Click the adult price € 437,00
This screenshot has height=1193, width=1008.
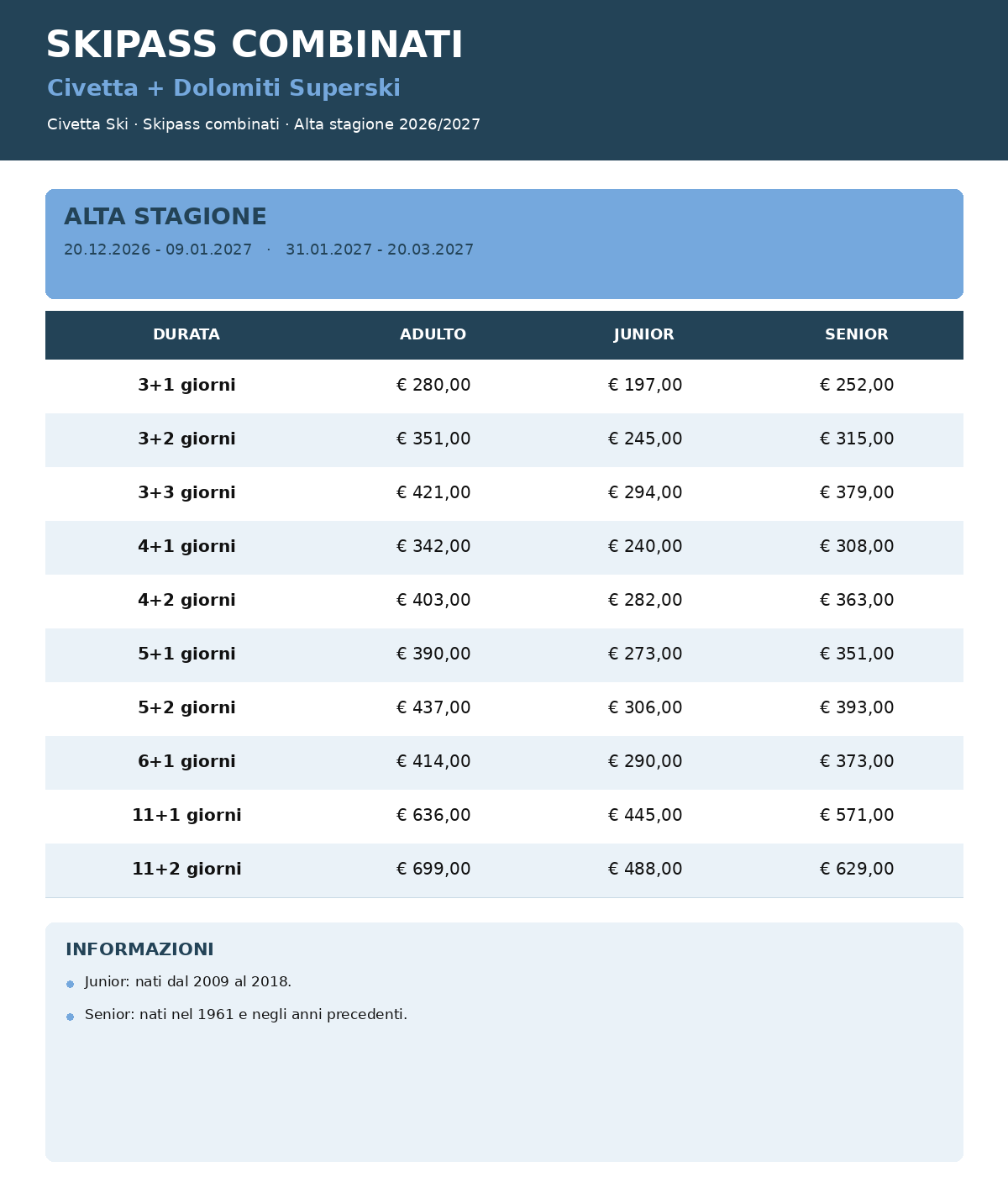(433, 708)
